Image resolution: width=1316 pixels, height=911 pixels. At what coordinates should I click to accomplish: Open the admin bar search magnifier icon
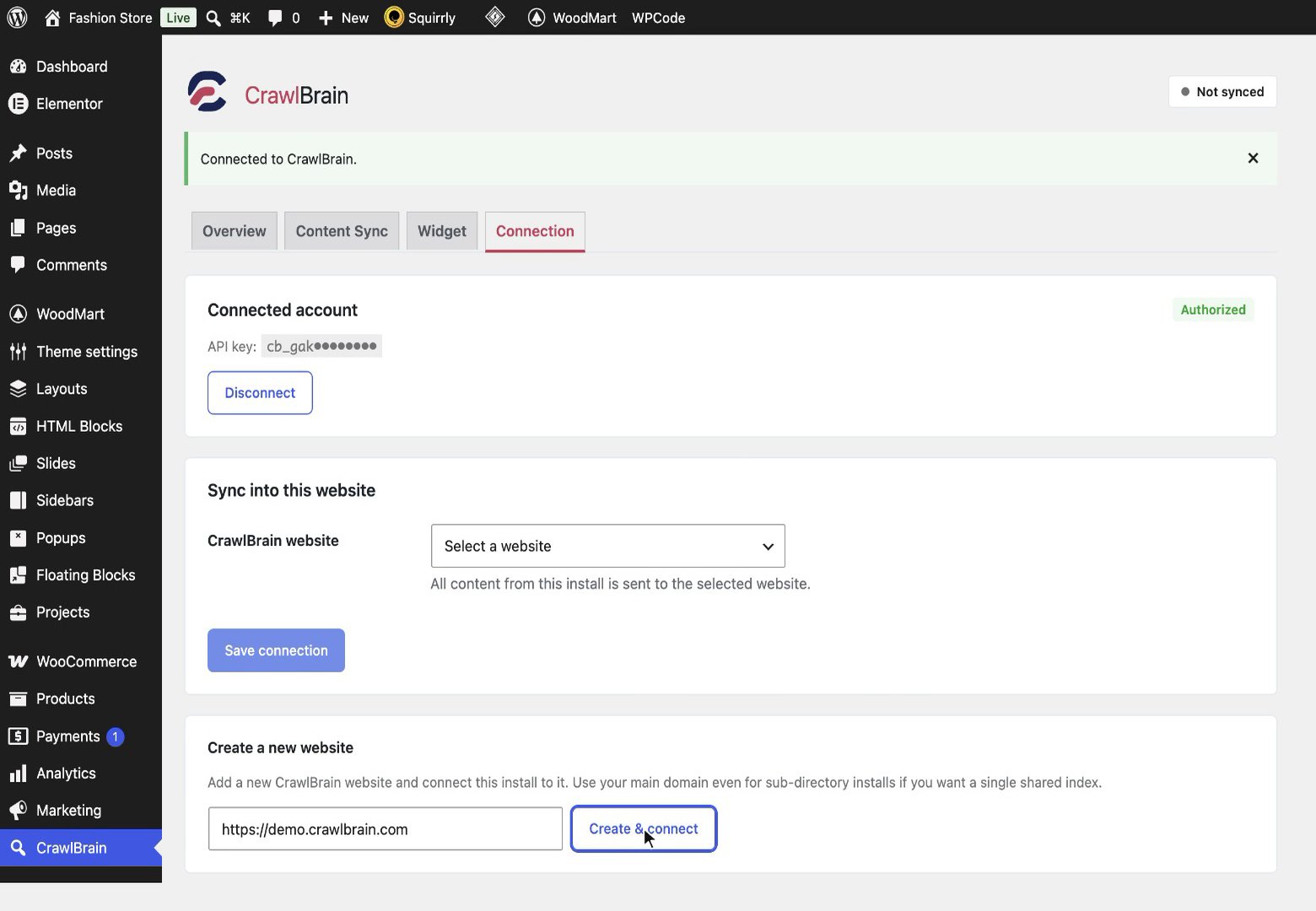tap(214, 18)
